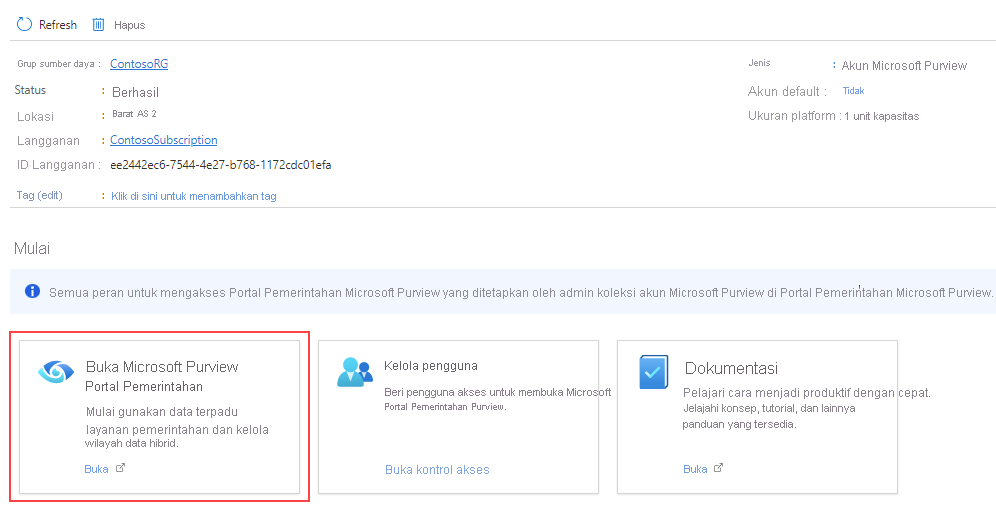Click the 1 unit kapasitas value
The image size is (996, 508).
pyautogui.click(x=882, y=116)
